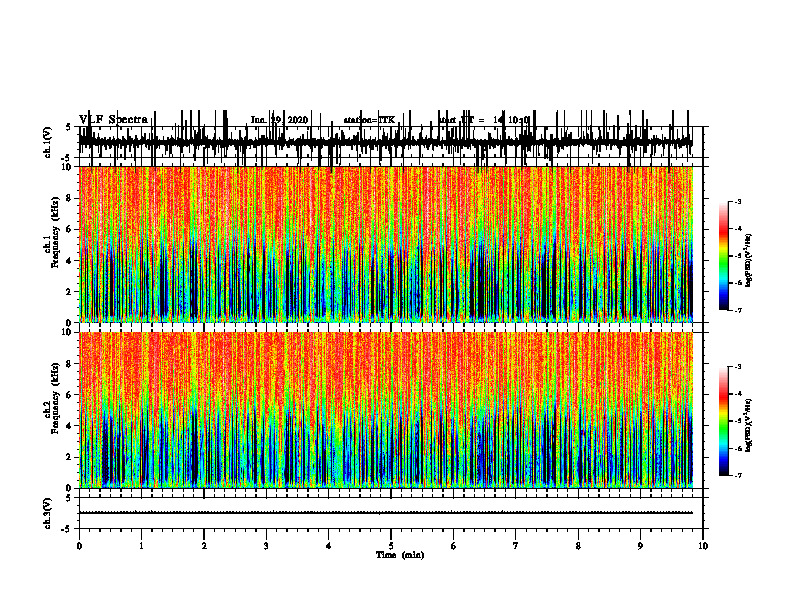Screen dimensions: 792x612
Task: Click the ch.2 spectrogram "8" kHz tick label
Action: [x=69, y=364]
